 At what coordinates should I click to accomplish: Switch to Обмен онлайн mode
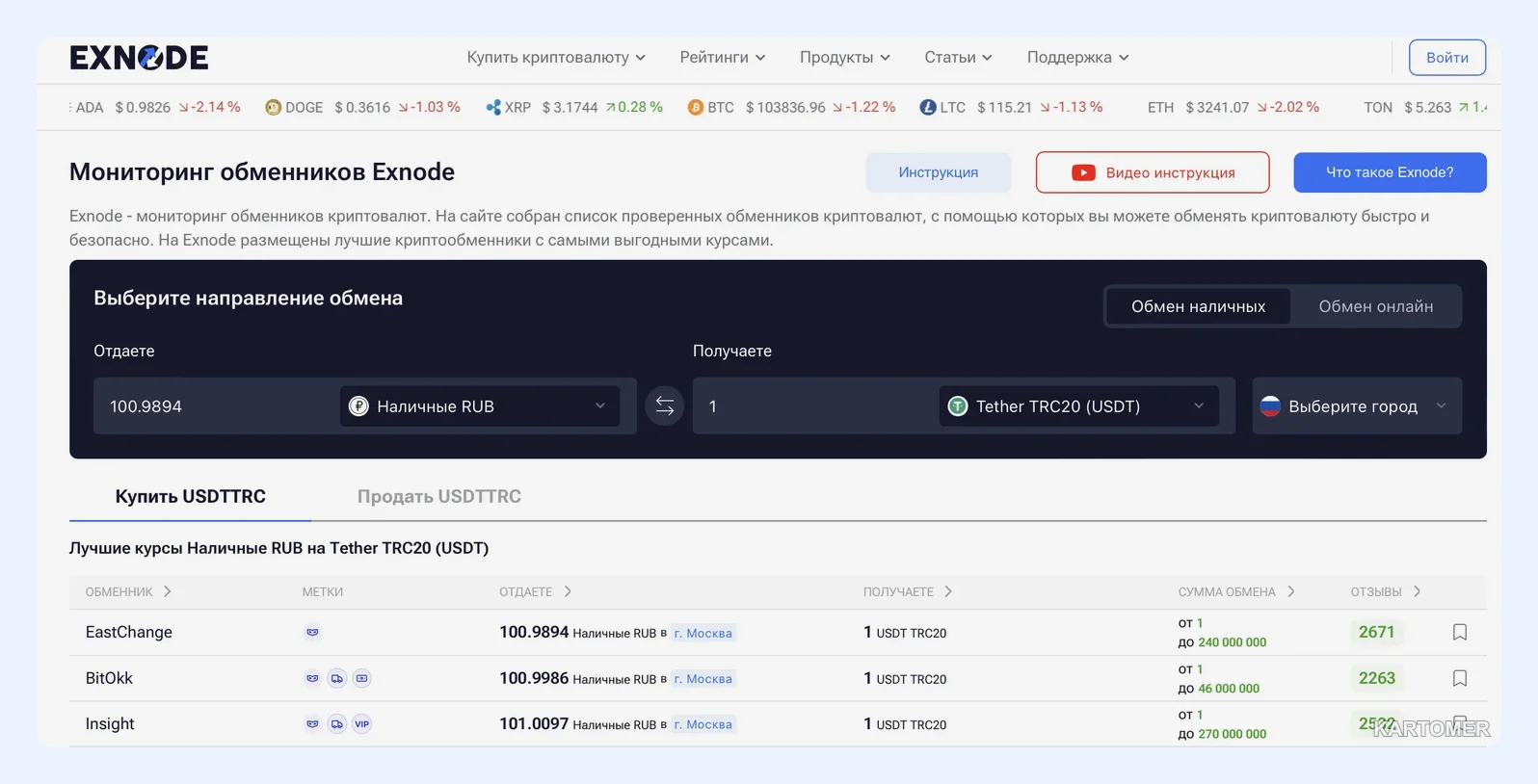tap(1375, 306)
